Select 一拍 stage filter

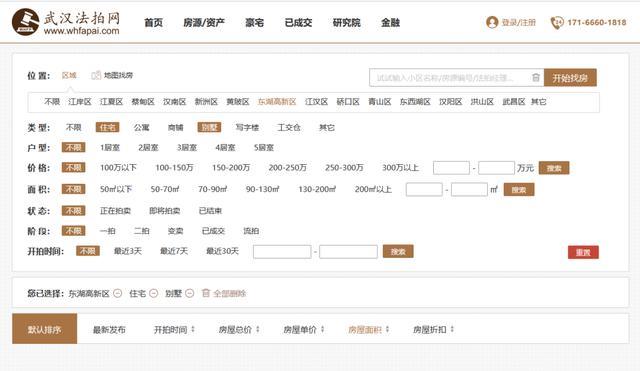click(x=108, y=231)
